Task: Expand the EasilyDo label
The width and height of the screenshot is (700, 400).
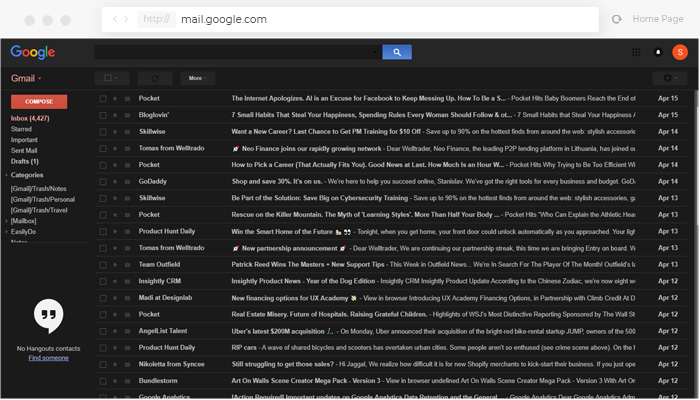Action: pyautogui.click(x=6, y=232)
